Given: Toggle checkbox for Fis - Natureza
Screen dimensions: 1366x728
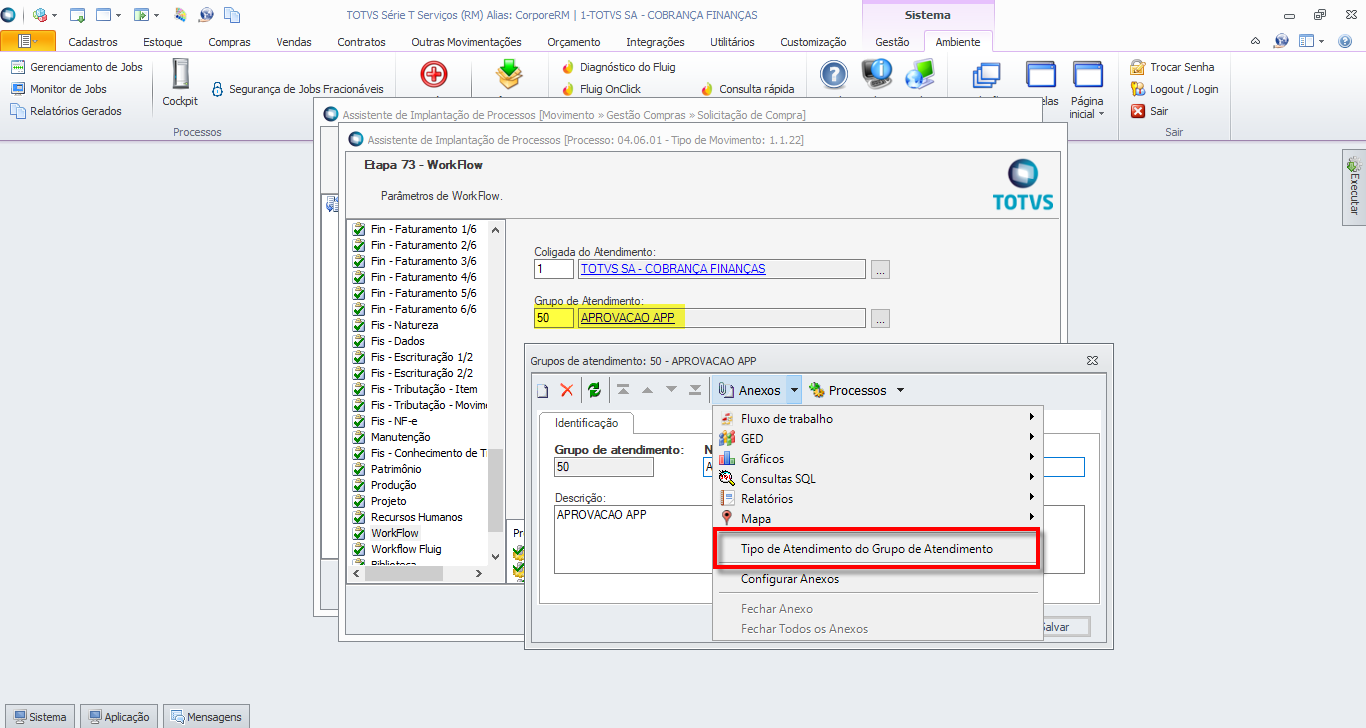Looking at the screenshot, I should 359,325.
